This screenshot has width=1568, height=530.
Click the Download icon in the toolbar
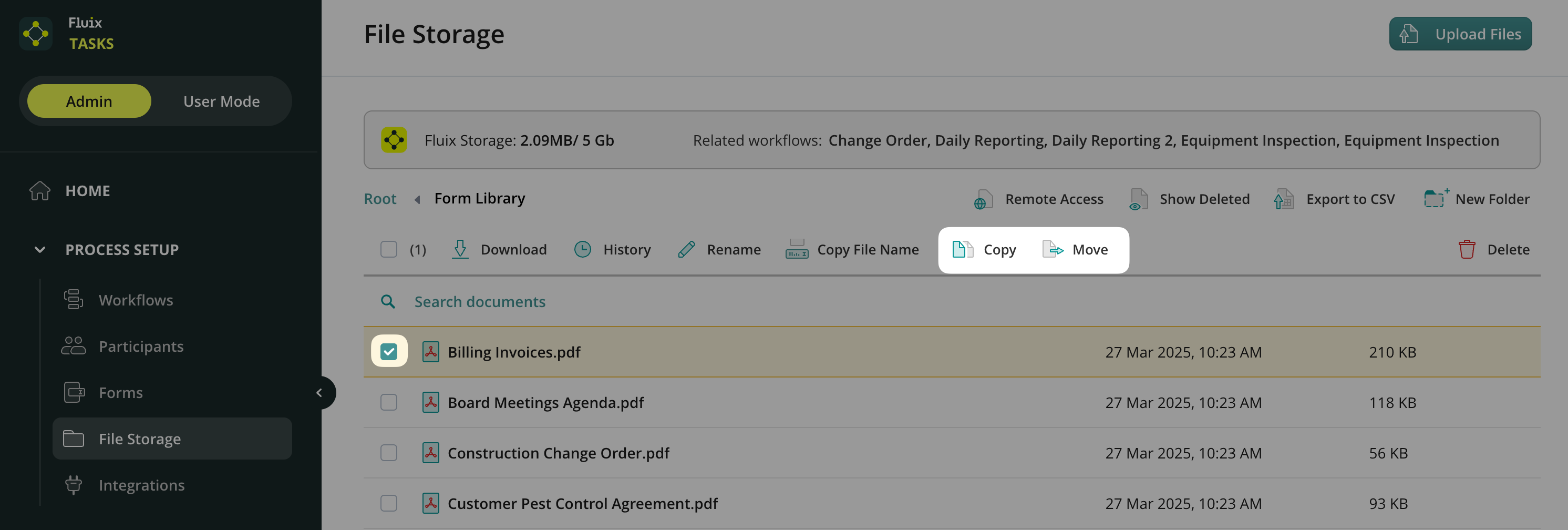460,249
